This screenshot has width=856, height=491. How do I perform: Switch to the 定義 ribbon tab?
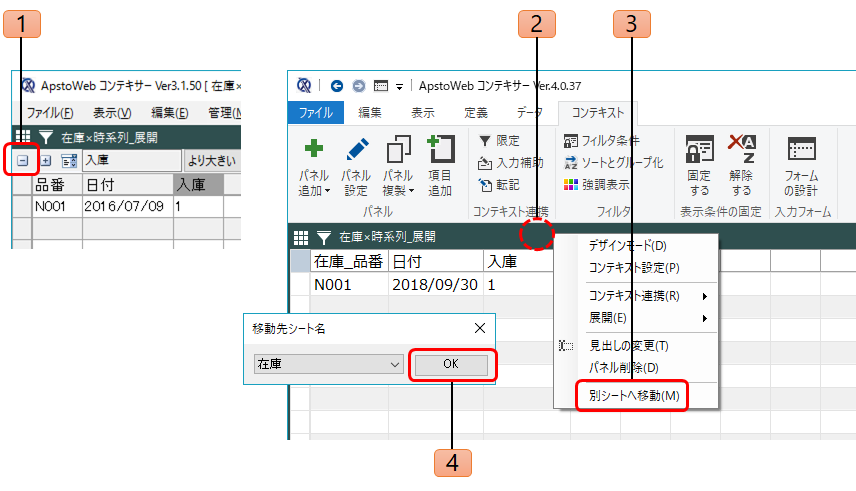pos(475,113)
